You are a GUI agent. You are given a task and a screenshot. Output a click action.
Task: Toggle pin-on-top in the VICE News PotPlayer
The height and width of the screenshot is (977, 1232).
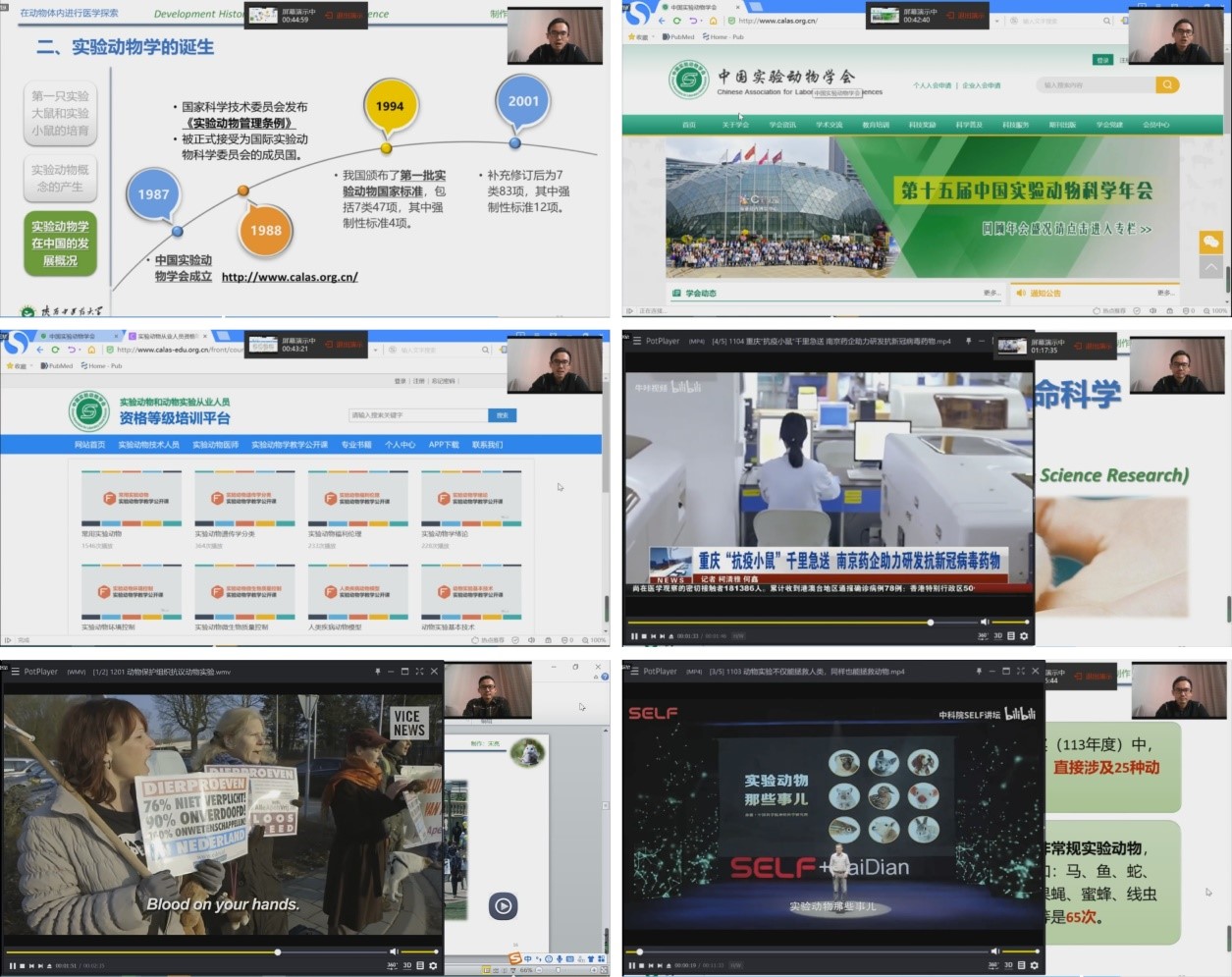(x=377, y=672)
